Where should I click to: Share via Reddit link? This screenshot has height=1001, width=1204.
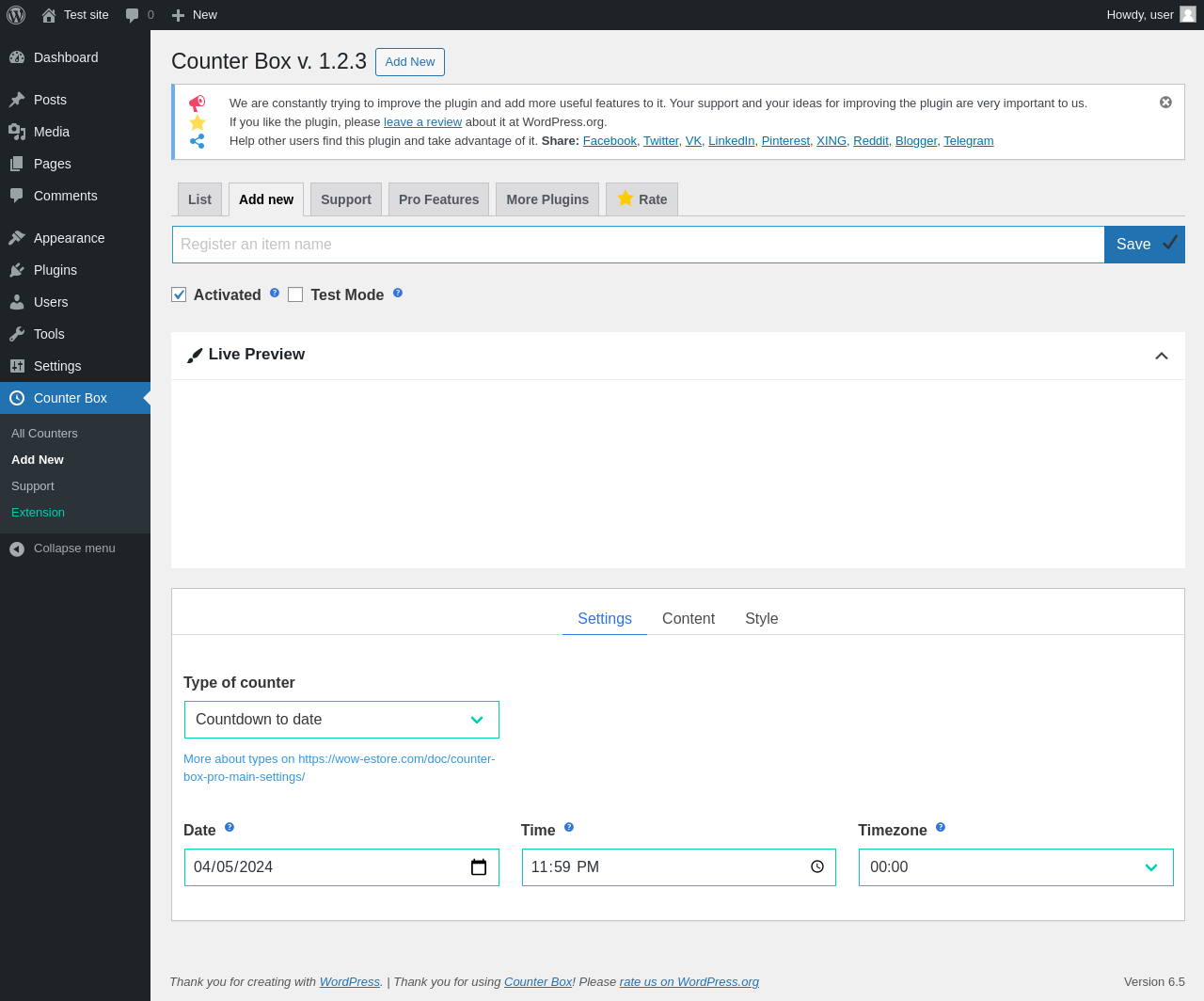(x=871, y=141)
